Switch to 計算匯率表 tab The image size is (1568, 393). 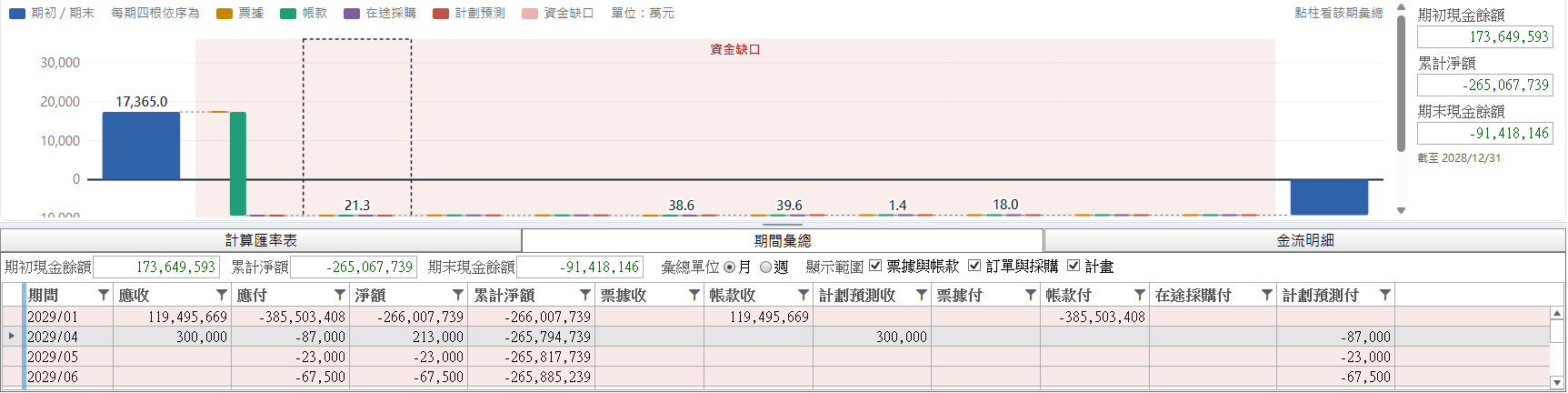(x=261, y=240)
